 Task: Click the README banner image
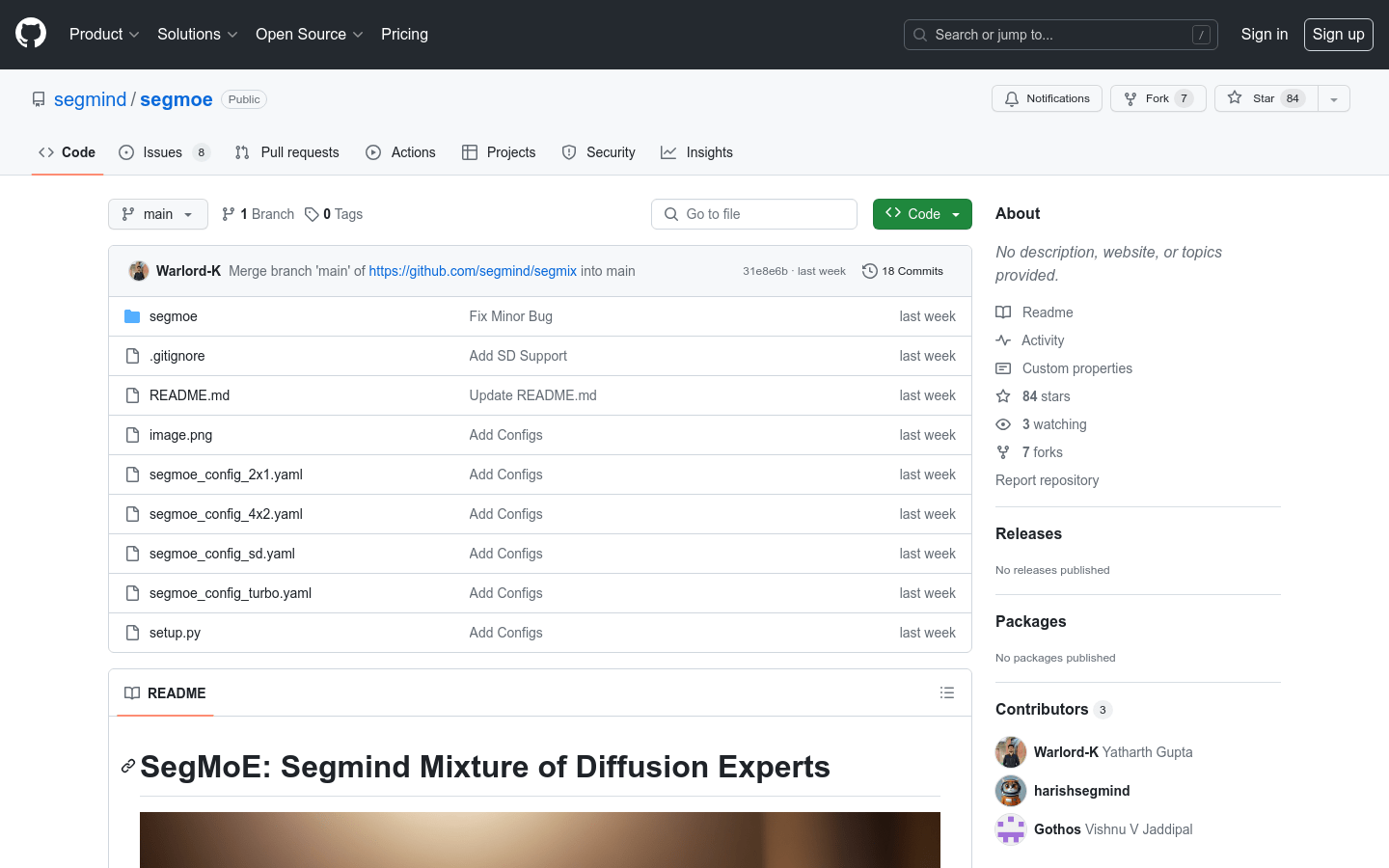coord(540,840)
